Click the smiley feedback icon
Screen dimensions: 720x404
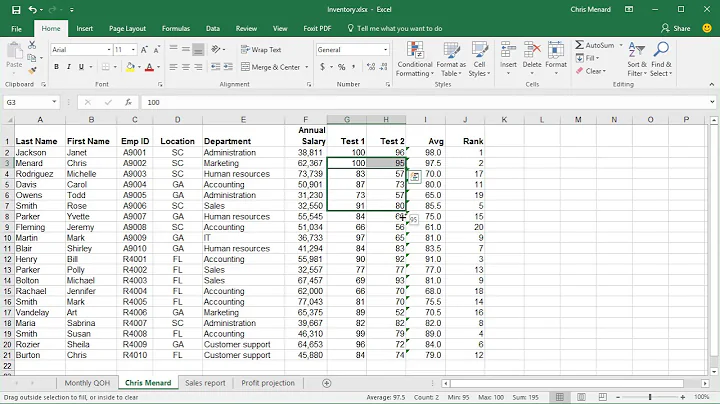(x=707, y=28)
